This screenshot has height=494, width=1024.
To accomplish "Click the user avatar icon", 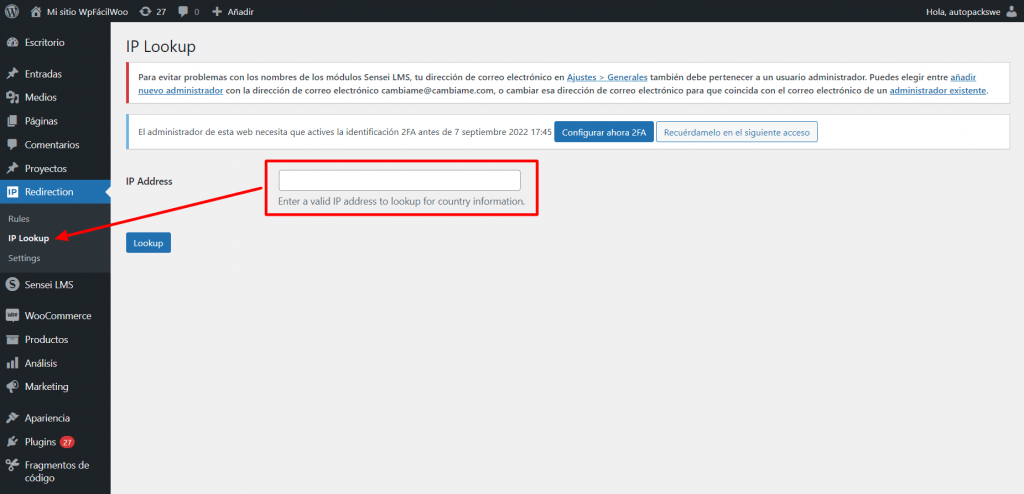I will pyautogui.click(x=1011, y=12).
